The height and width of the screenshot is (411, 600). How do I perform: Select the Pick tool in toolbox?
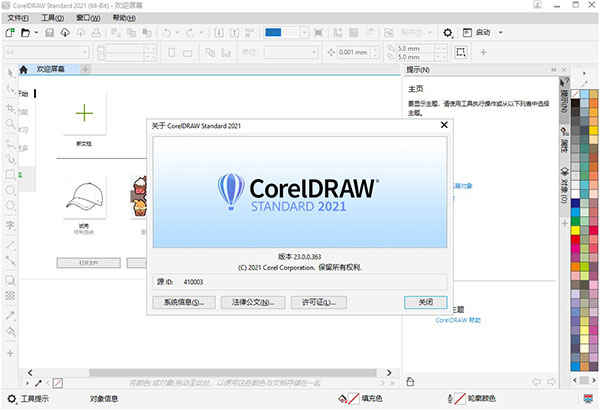tap(10, 72)
